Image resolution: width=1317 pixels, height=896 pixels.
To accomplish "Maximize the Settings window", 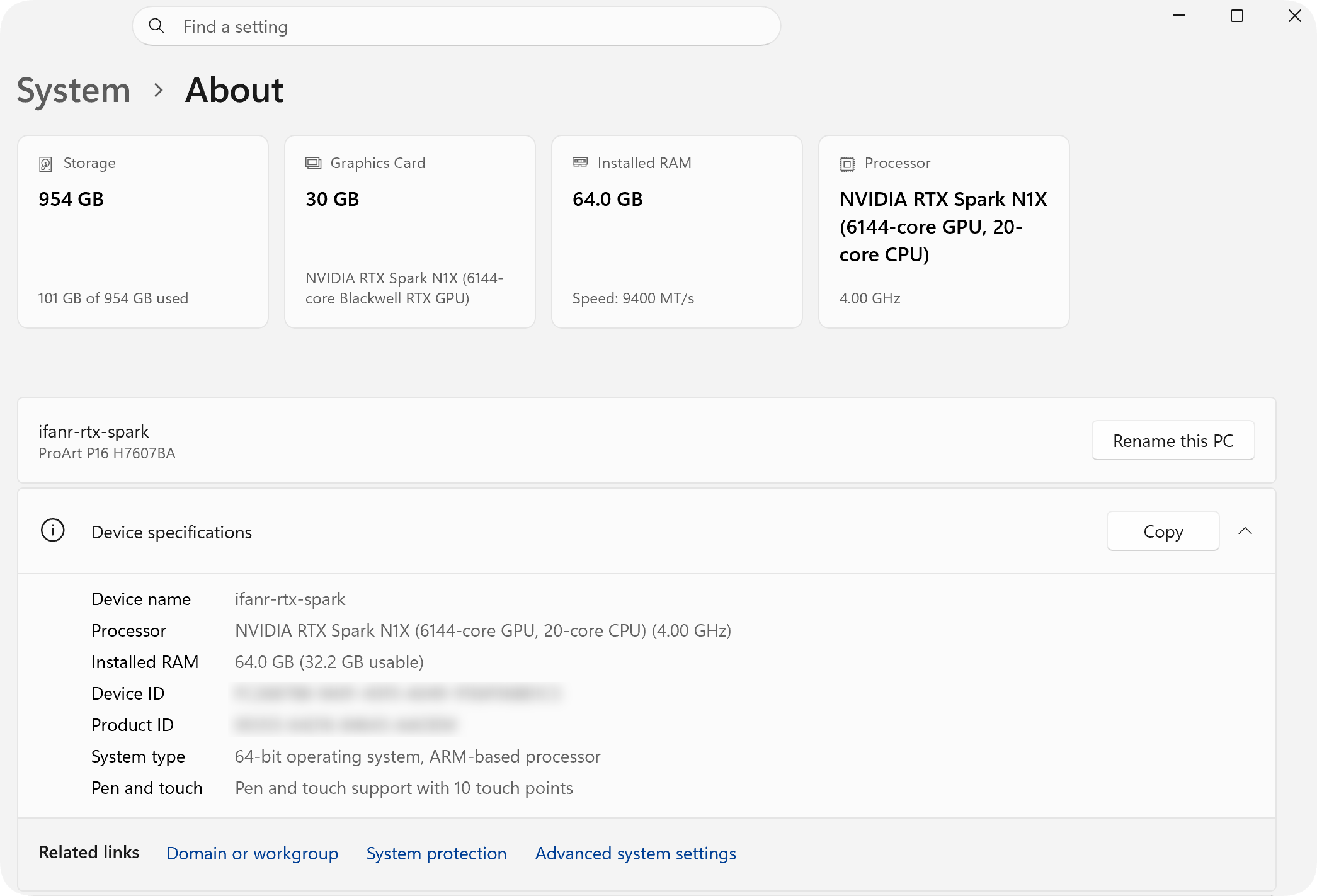I will pos(1237,16).
